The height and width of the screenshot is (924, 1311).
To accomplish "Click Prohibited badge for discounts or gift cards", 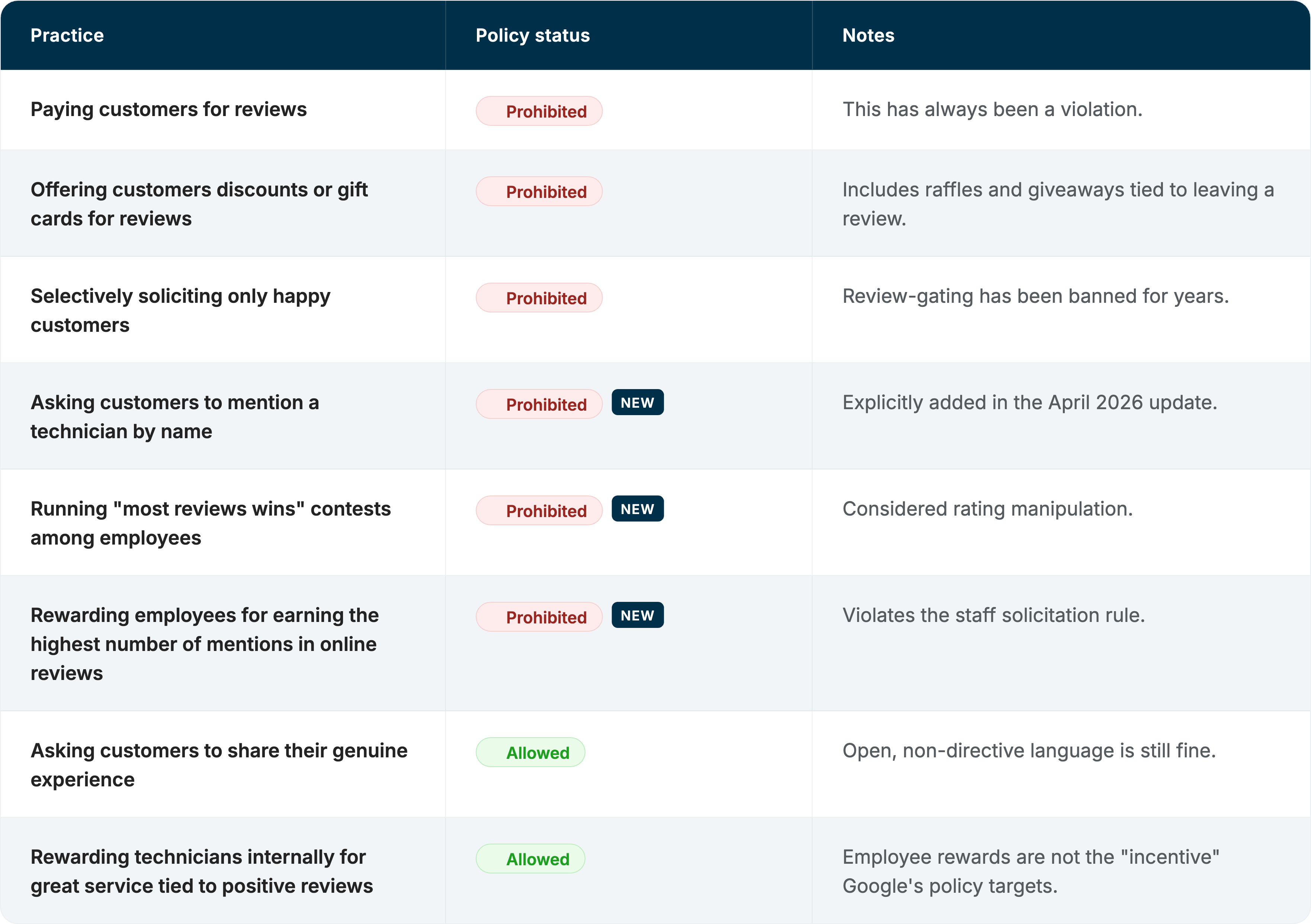I will click(x=538, y=191).
